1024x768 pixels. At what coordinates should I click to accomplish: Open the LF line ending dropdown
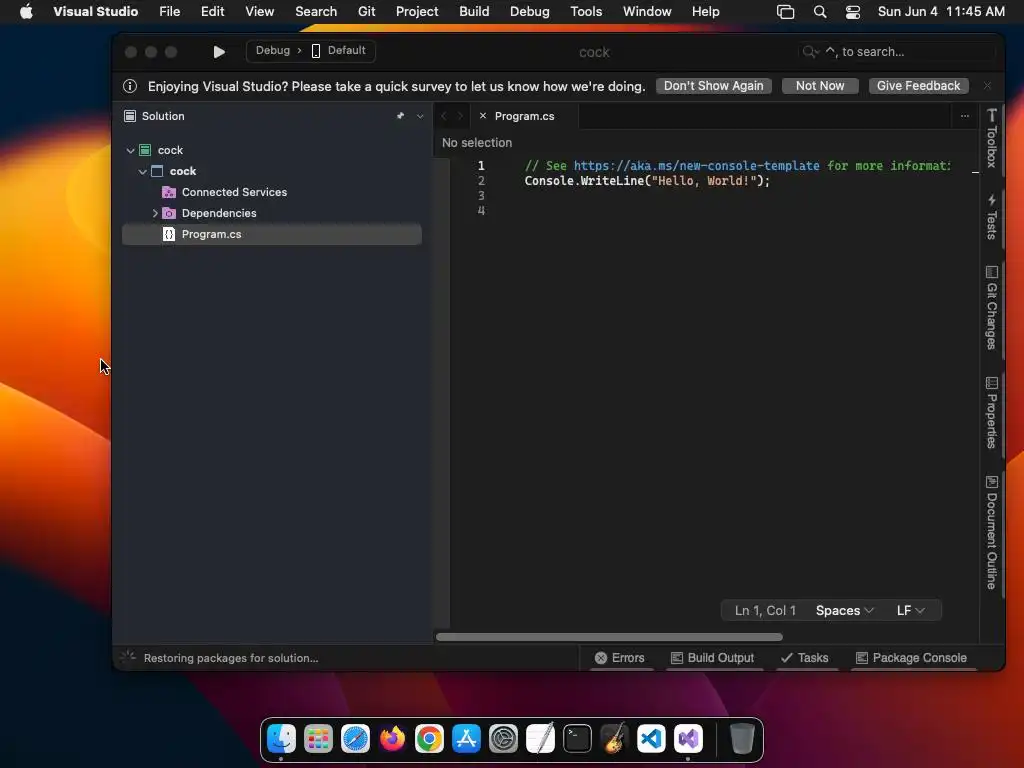(x=910, y=611)
